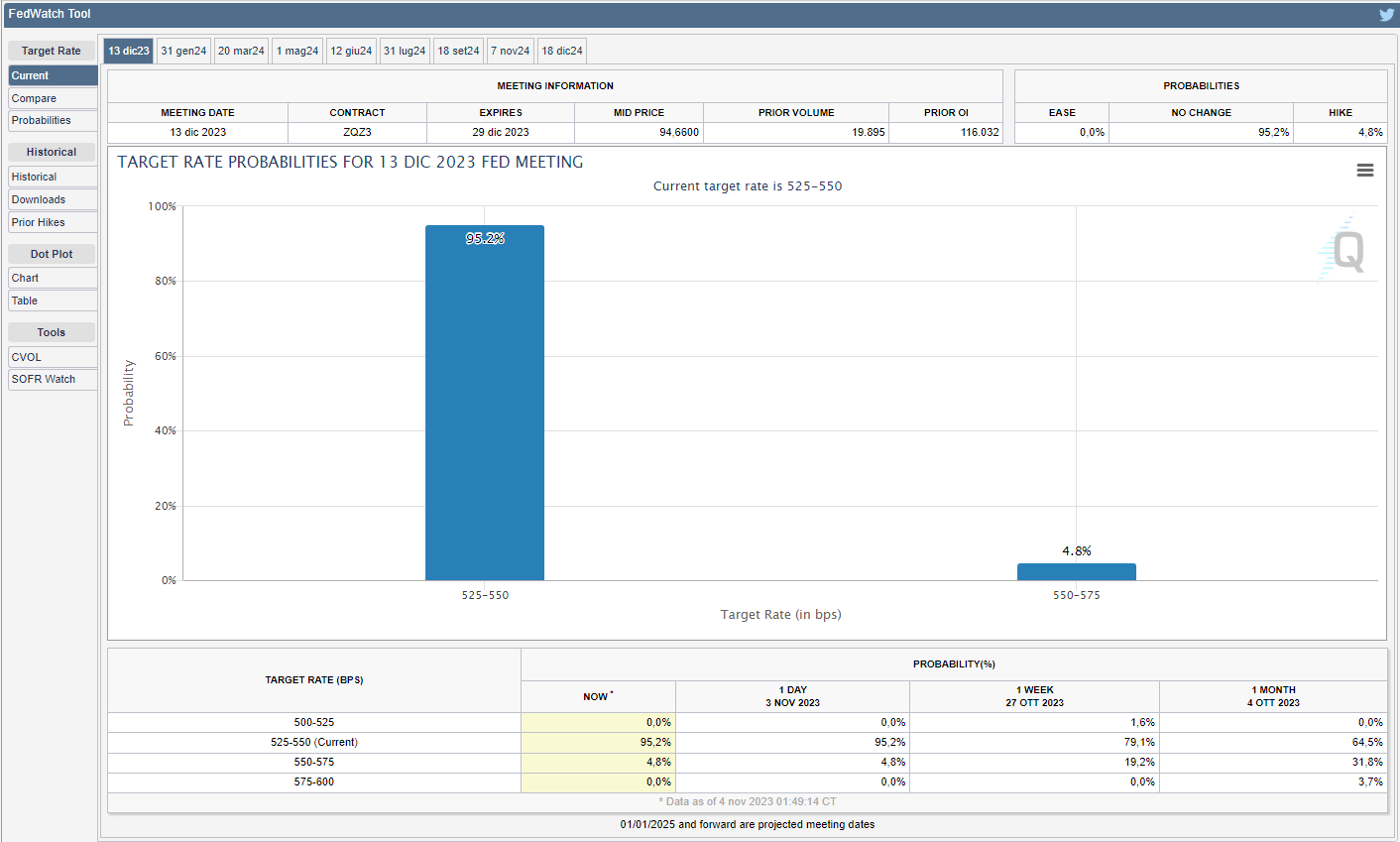Viewport: 1400px width, 842px height.
Task: Click the chart title text
Action: [350, 162]
